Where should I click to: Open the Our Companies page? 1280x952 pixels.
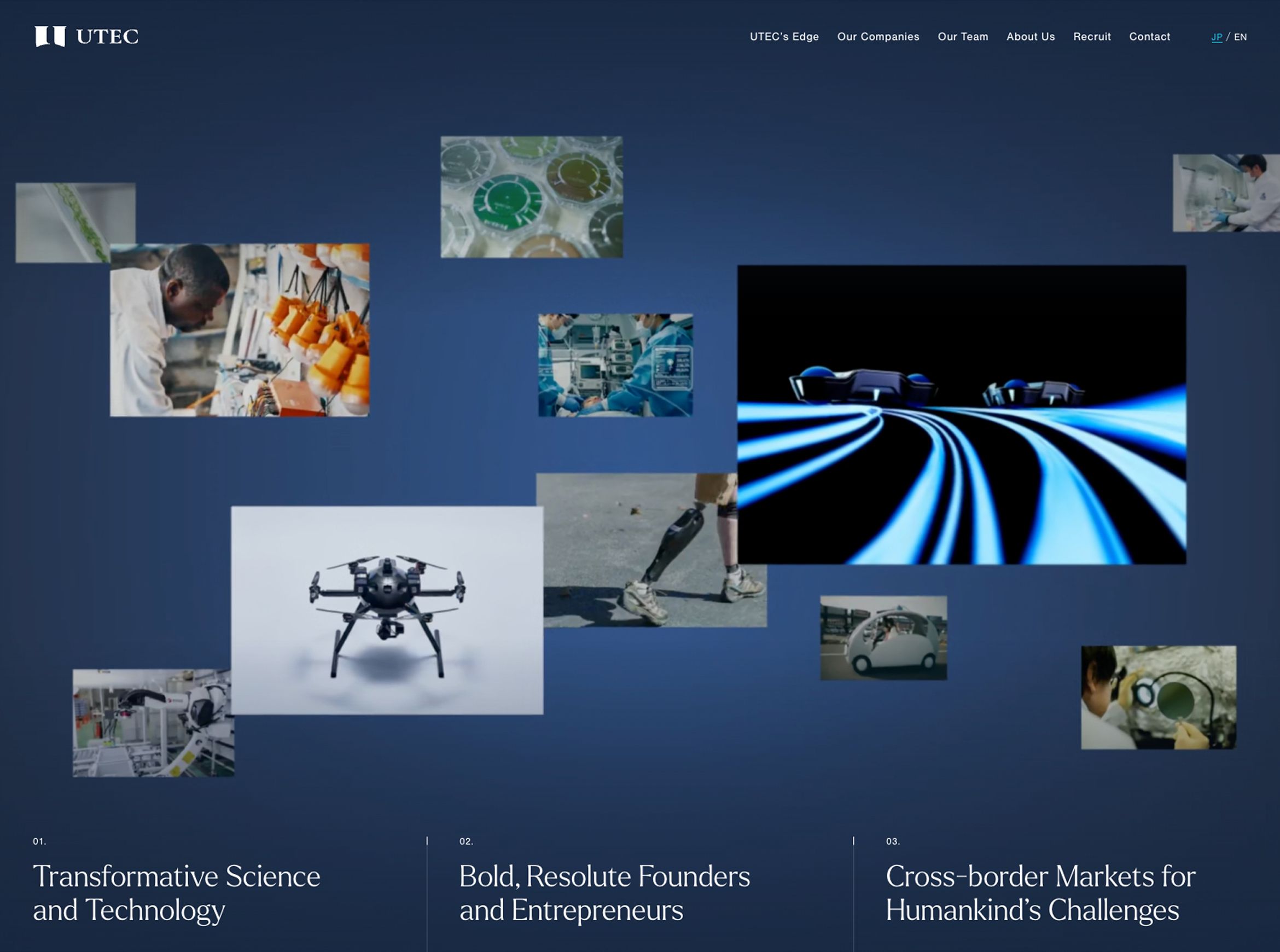pyautogui.click(x=878, y=37)
